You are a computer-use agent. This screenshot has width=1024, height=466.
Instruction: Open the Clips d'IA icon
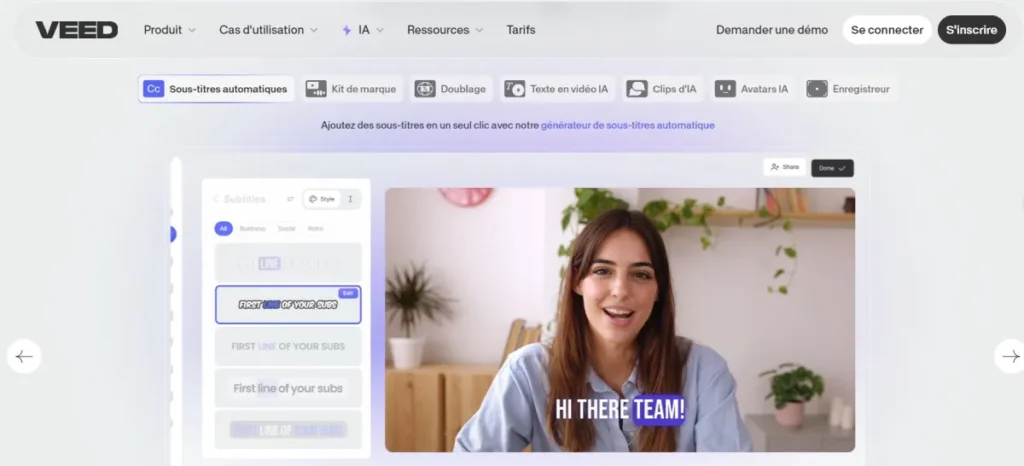pyautogui.click(x=637, y=89)
